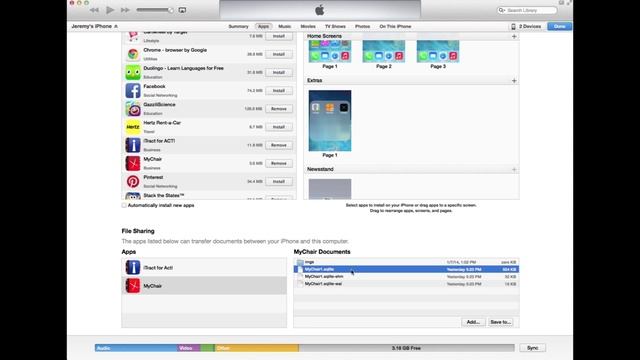Image resolution: width=640 pixels, height=360 pixels.
Task: Install Chrome browser by Google
Action: (279, 54)
